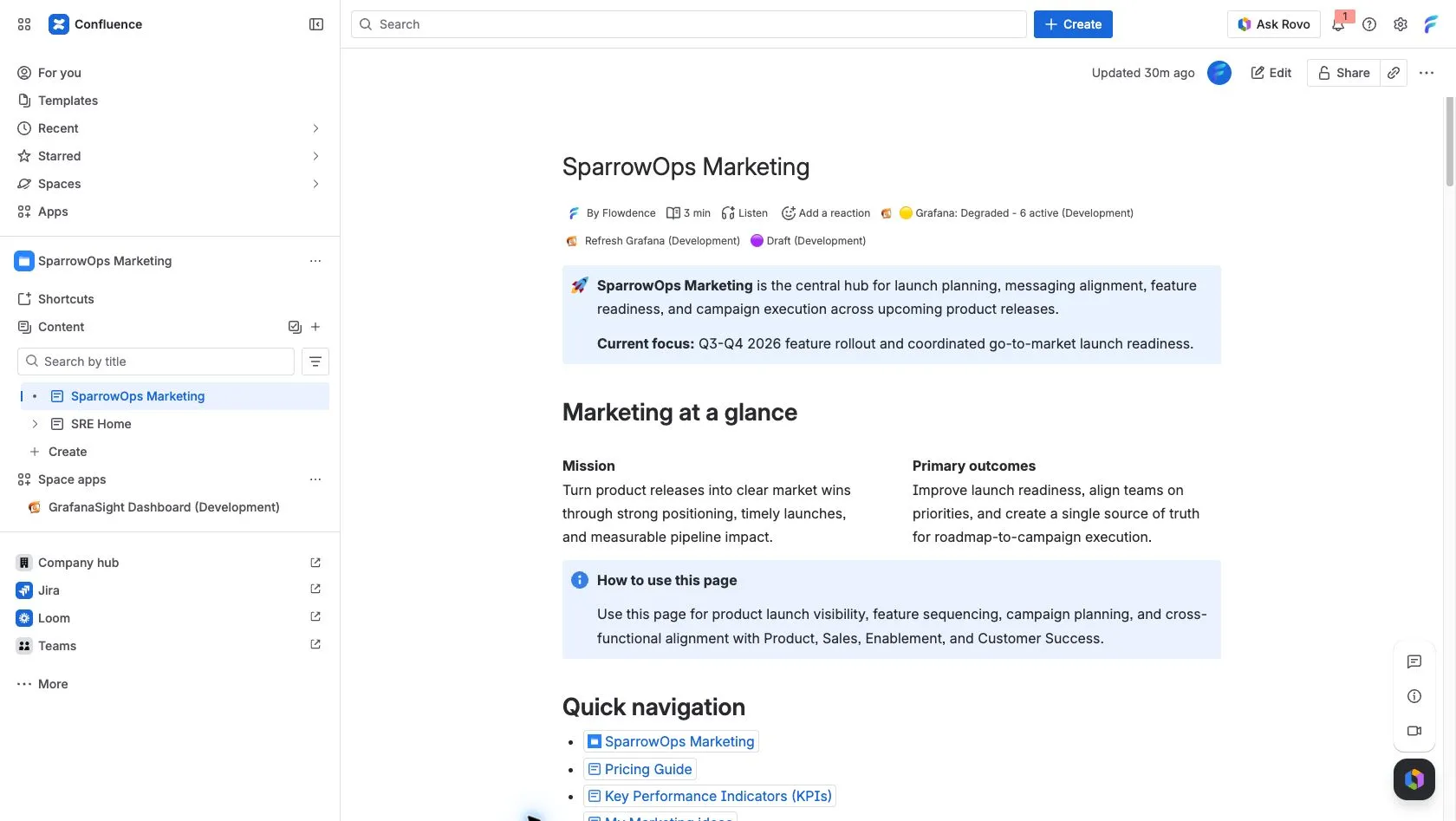This screenshot has height=821, width=1456.
Task: Open SparrowOps Marketing space options ellipsis
Action: pos(315,261)
